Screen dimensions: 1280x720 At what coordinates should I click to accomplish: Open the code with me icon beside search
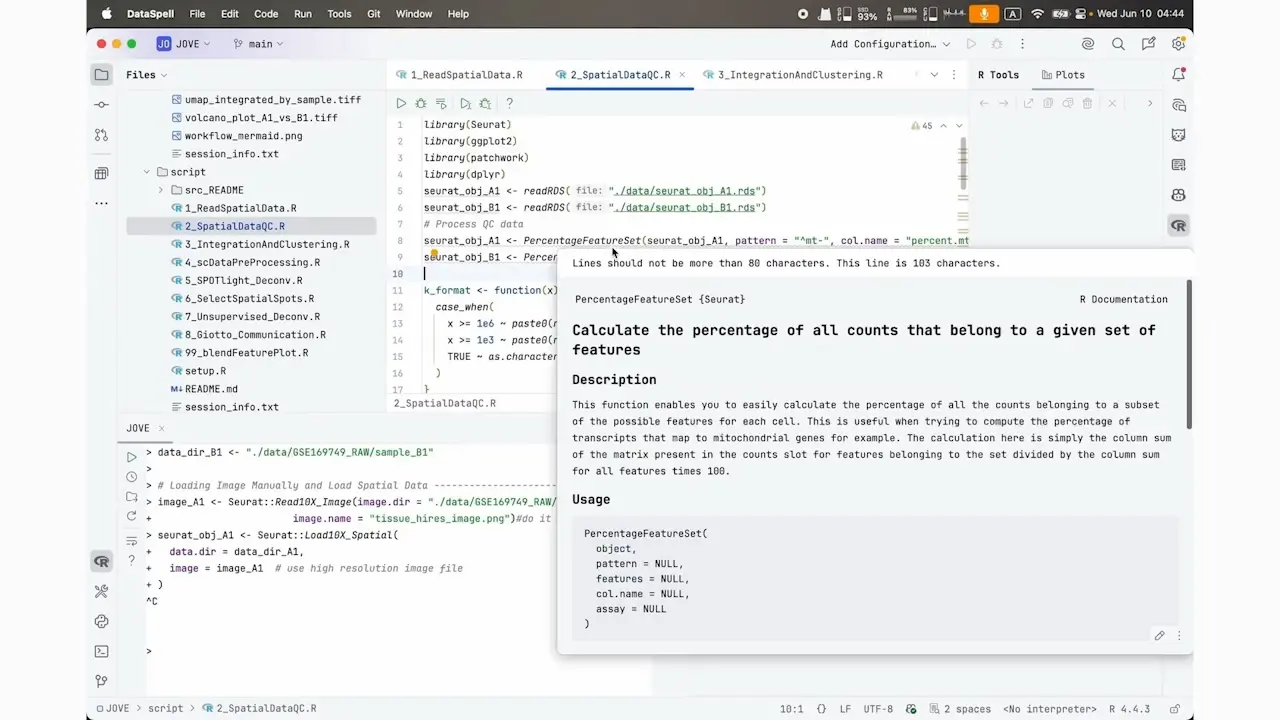[x=1149, y=44]
